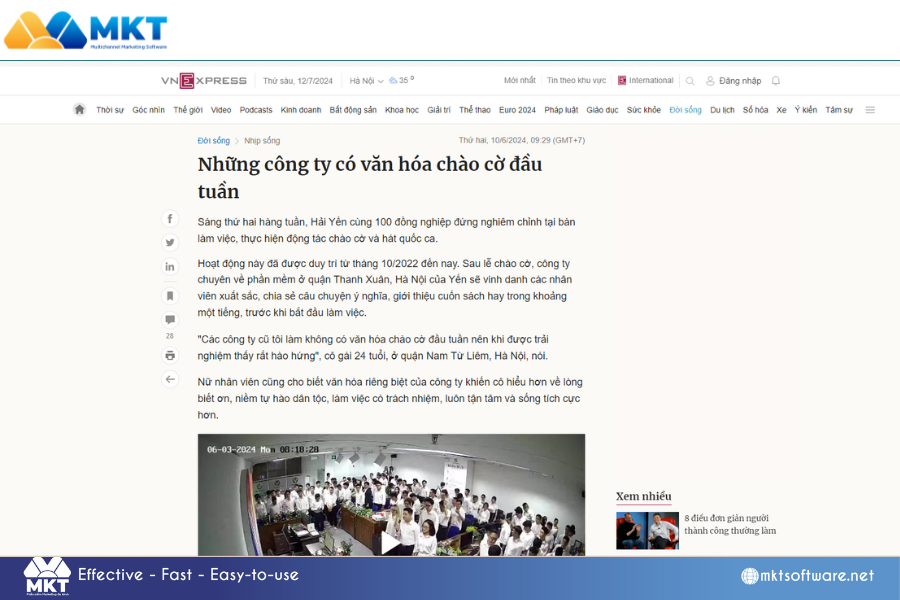Bookmark this article
The image size is (900, 600).
click(170, 296)
